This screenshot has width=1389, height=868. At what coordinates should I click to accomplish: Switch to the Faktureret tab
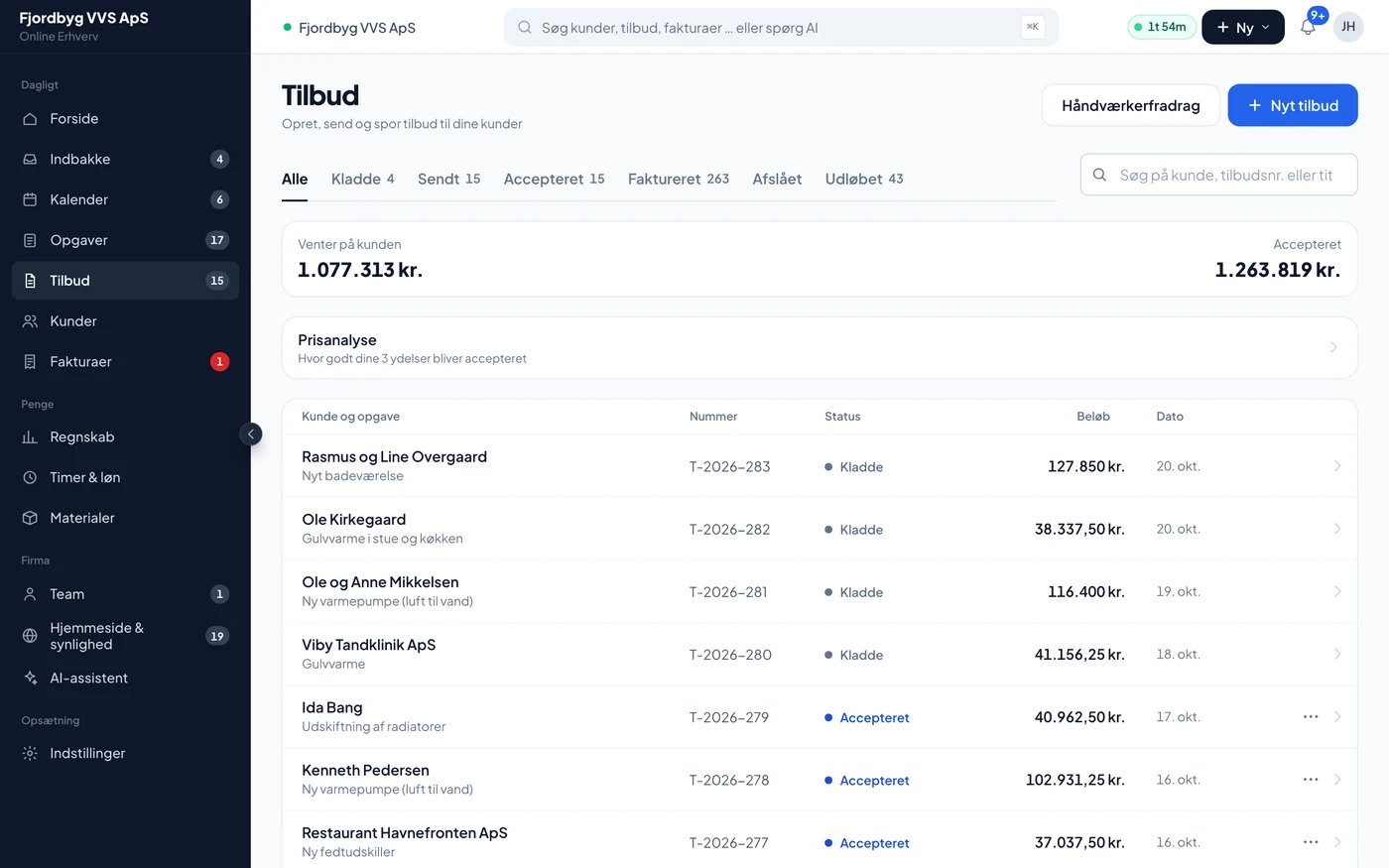click(x=679, y=179)
